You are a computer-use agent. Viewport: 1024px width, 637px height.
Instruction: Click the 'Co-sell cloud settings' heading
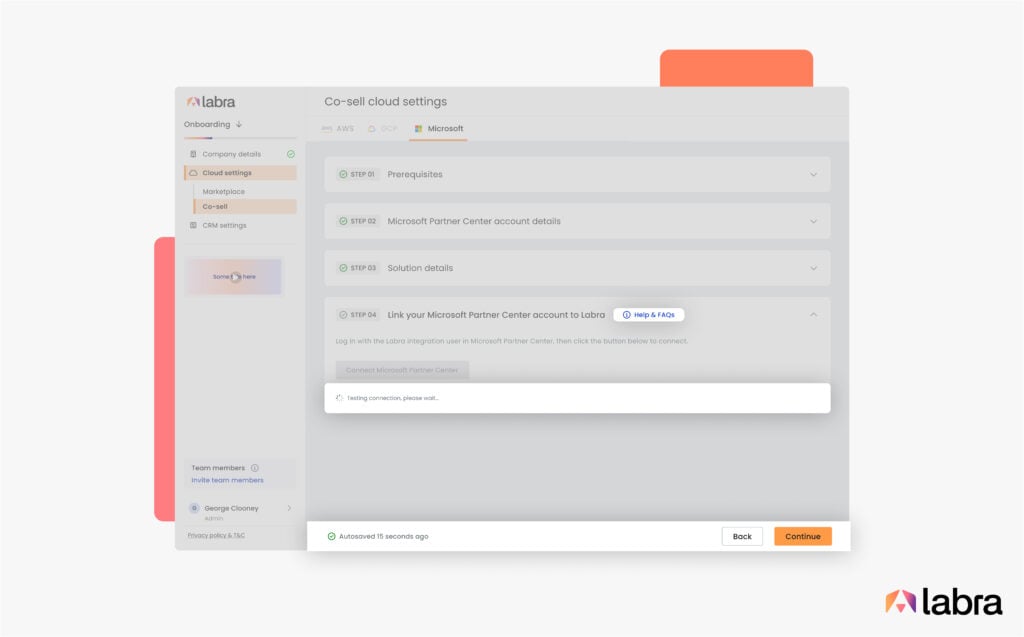[x=385, y=101]
